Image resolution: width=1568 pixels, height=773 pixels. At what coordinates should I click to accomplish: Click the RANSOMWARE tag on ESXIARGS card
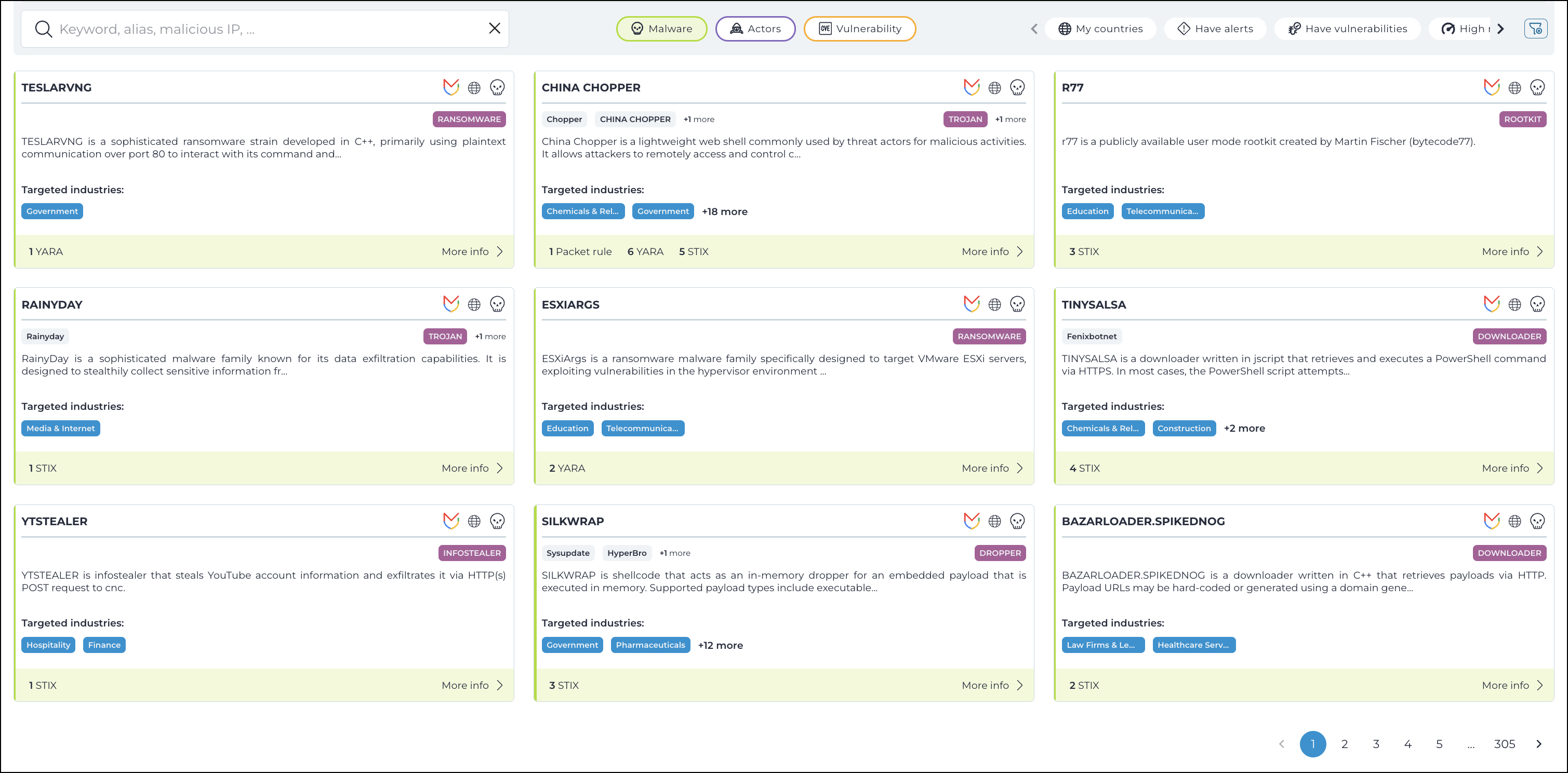(x=989, y=337)
